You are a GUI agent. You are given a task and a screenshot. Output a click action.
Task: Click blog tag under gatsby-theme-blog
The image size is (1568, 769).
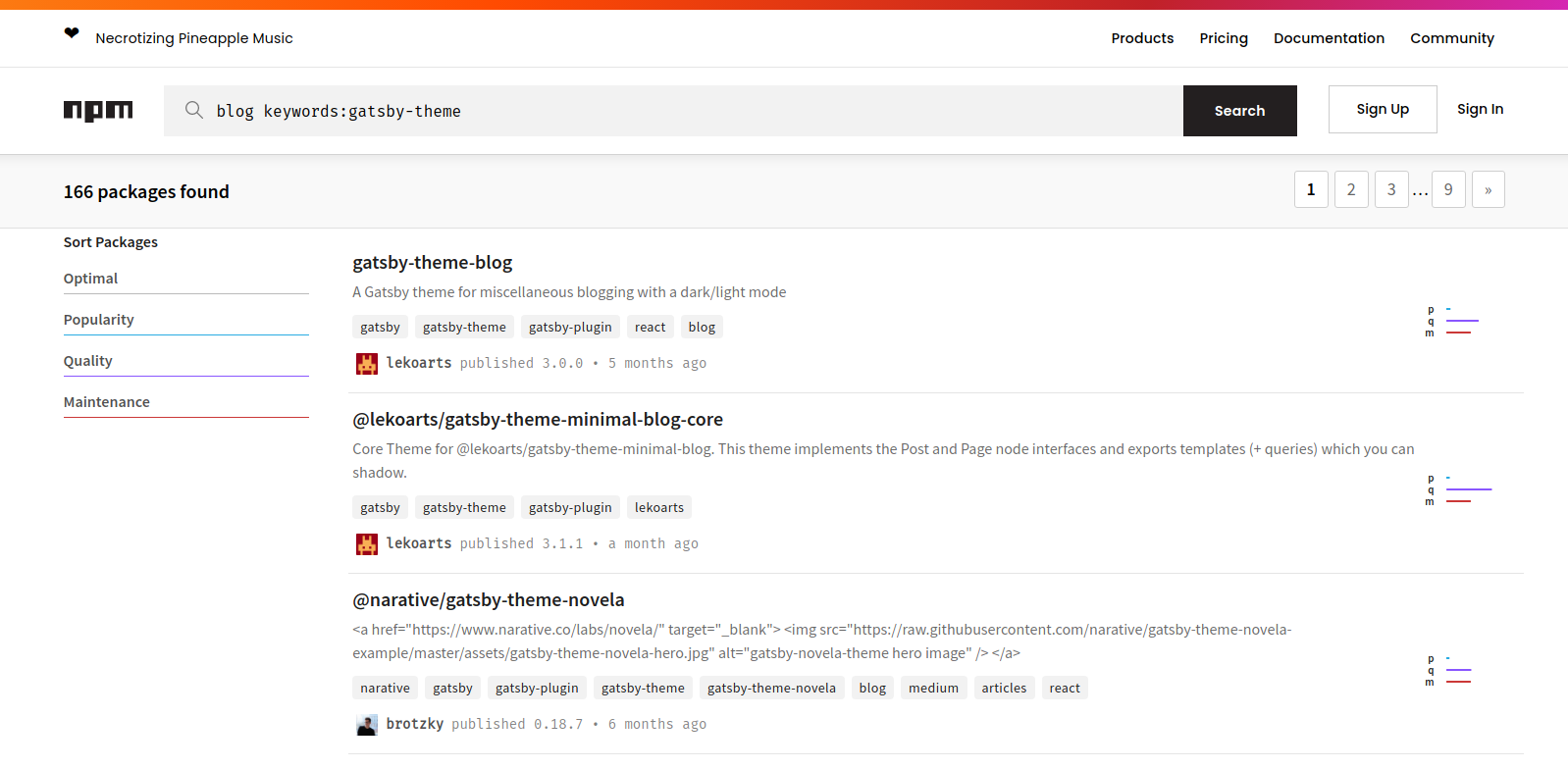click(702, 328)
